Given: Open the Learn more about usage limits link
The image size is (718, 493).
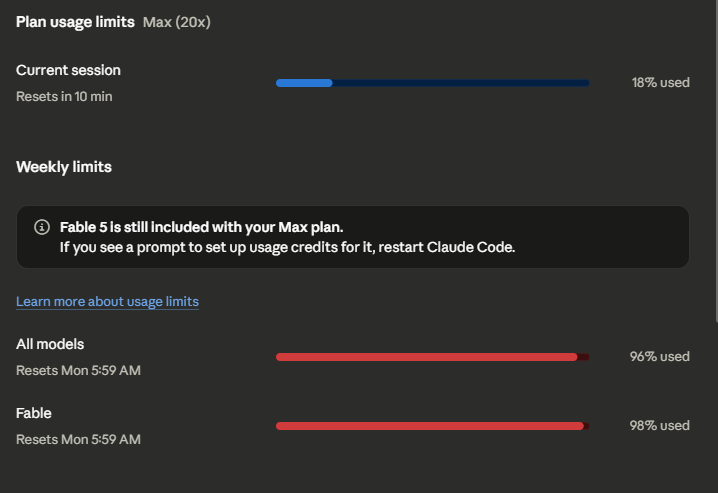Looking at the screenshot, I should pos(107,302).
